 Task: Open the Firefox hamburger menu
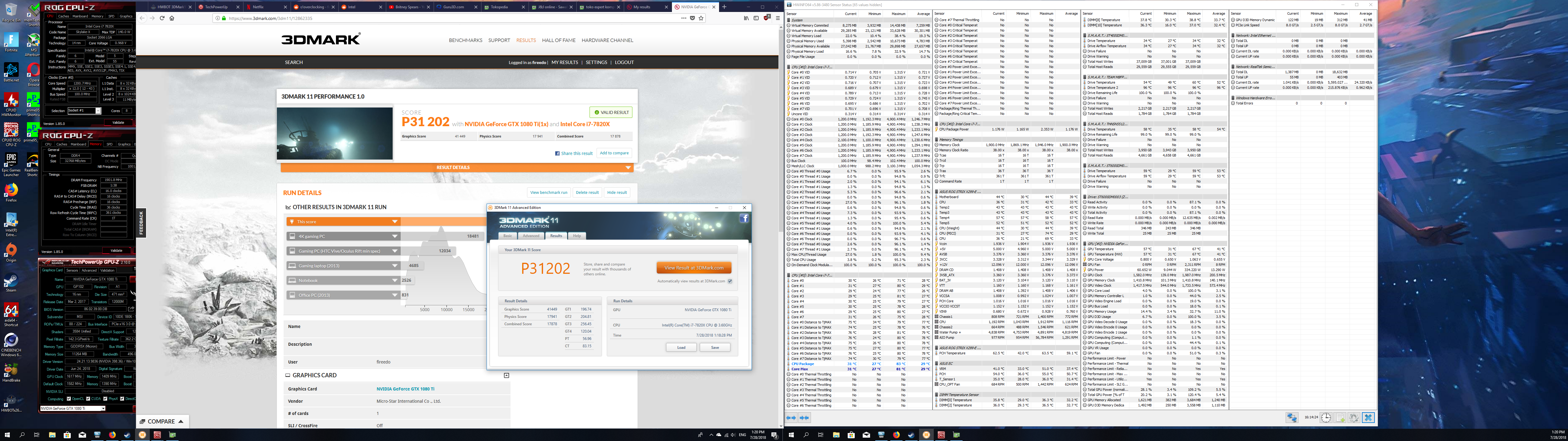pyautogui.click(x=778, y=18)
